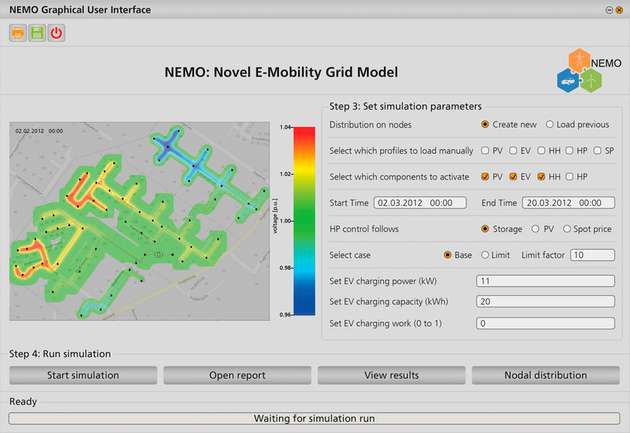Uncheck HH in components to activate
Viewport: 630px width, 433px height.
(x=541, y=177)
